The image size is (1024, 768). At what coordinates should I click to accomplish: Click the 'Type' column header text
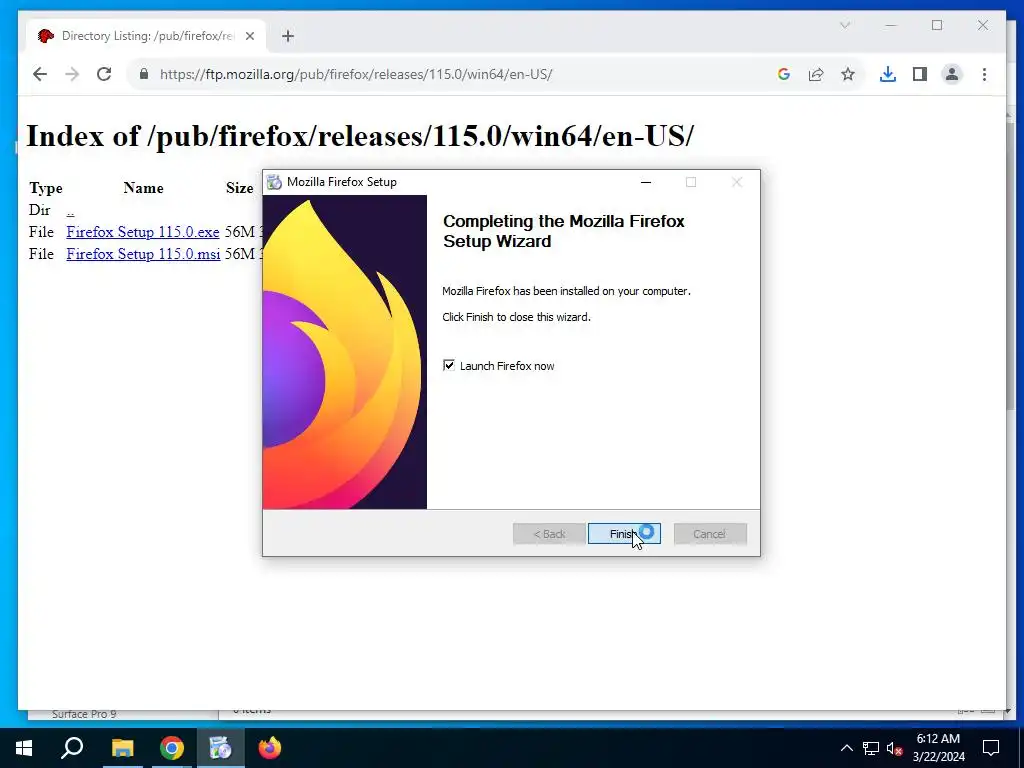(46, 189)
